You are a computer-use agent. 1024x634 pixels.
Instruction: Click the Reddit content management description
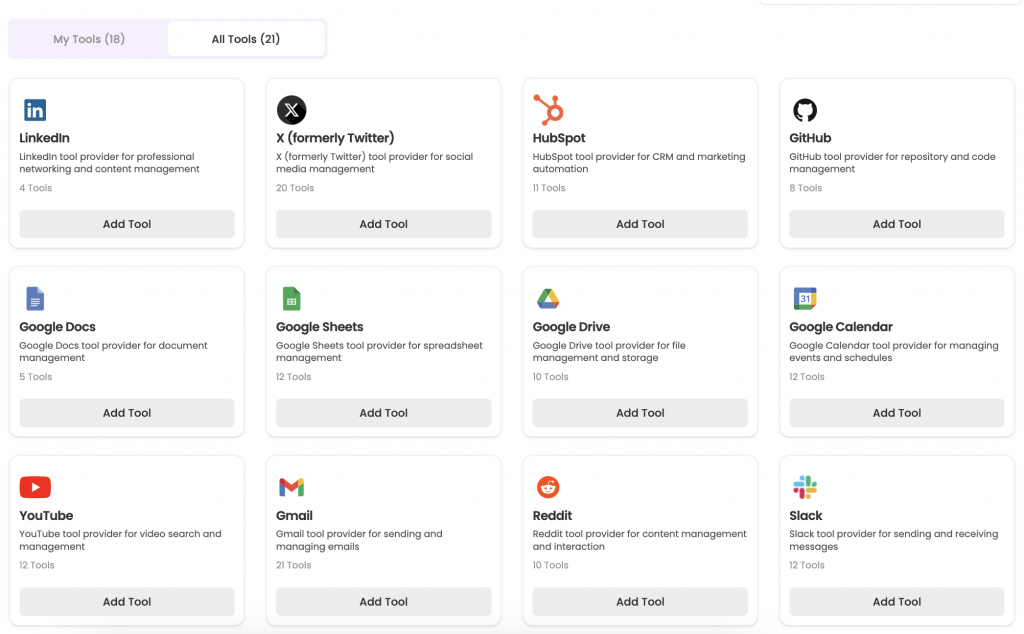click(639, 540)
